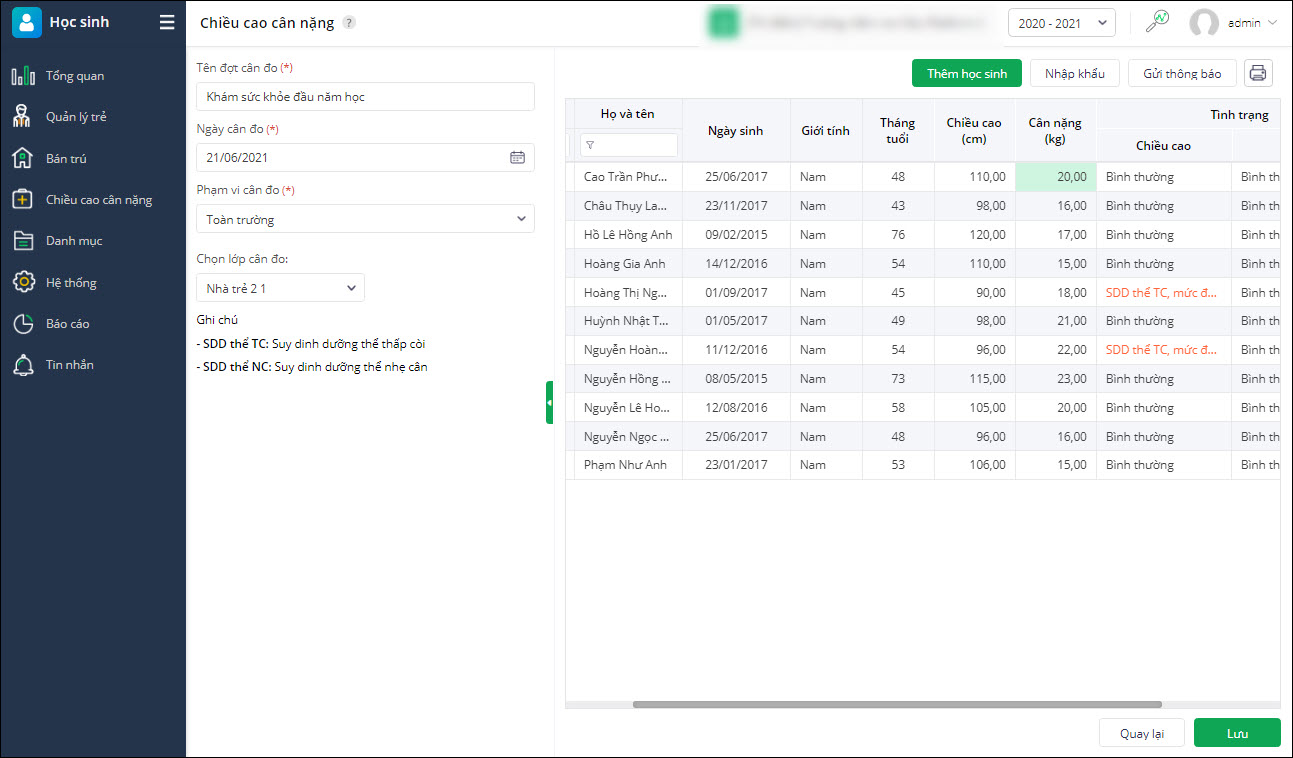Open the school year 2020 - 2021 dropdown

pos(1061,23)
